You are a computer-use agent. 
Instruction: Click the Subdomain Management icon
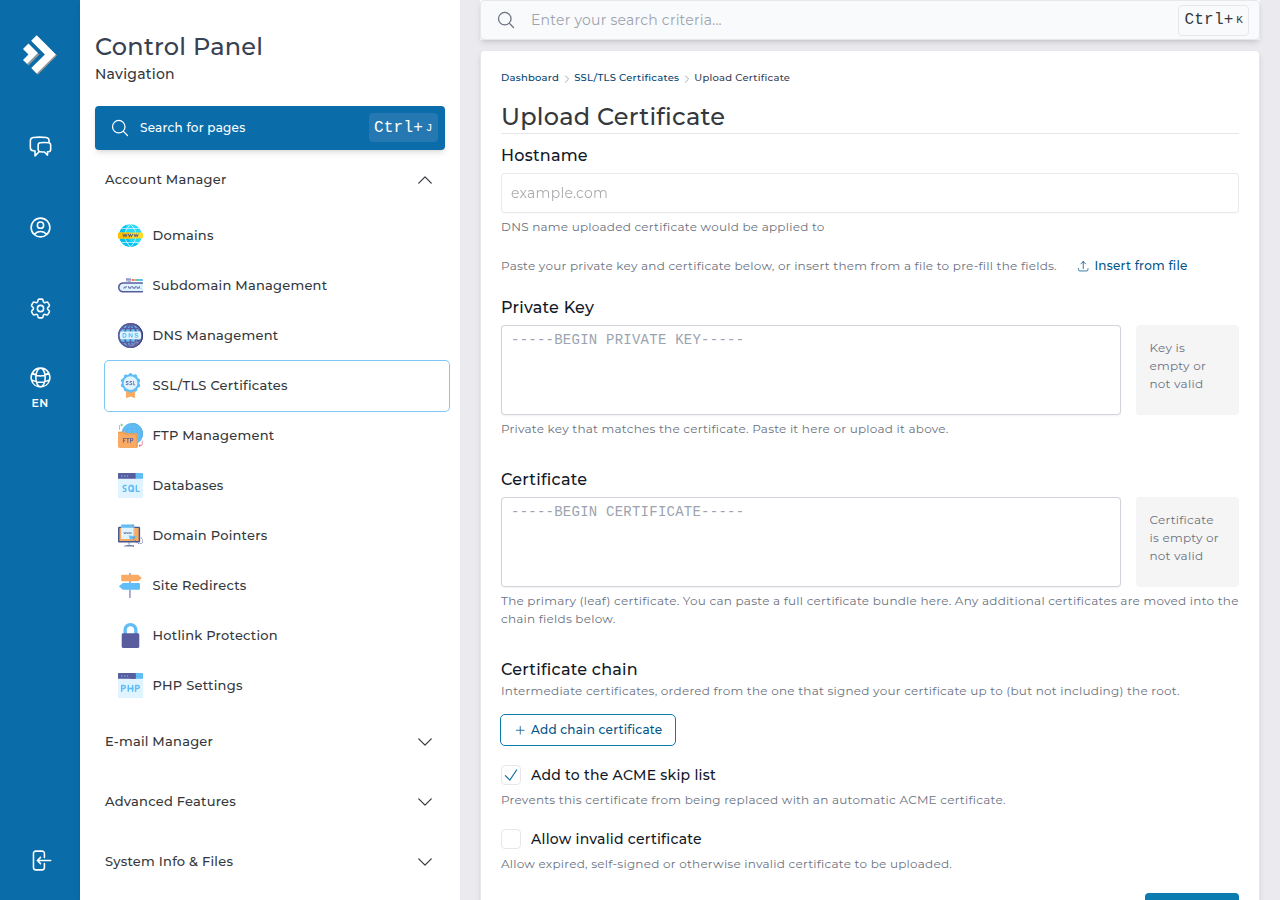(130, 286)
